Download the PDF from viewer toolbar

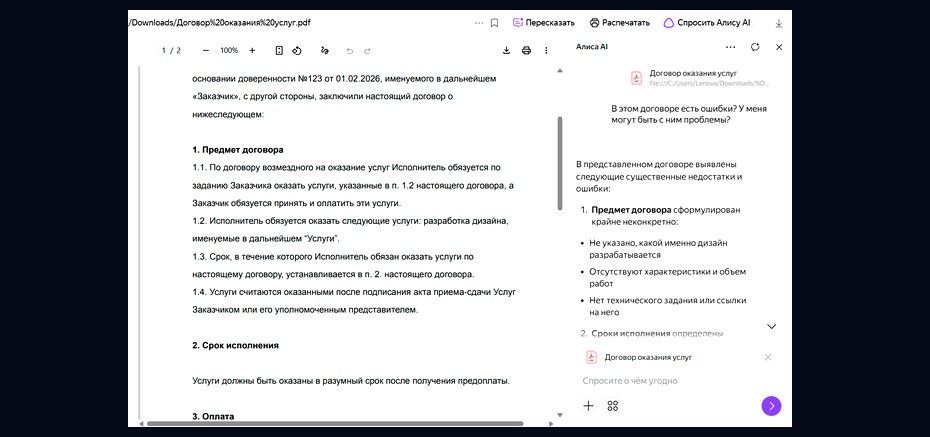coord(507,50)
